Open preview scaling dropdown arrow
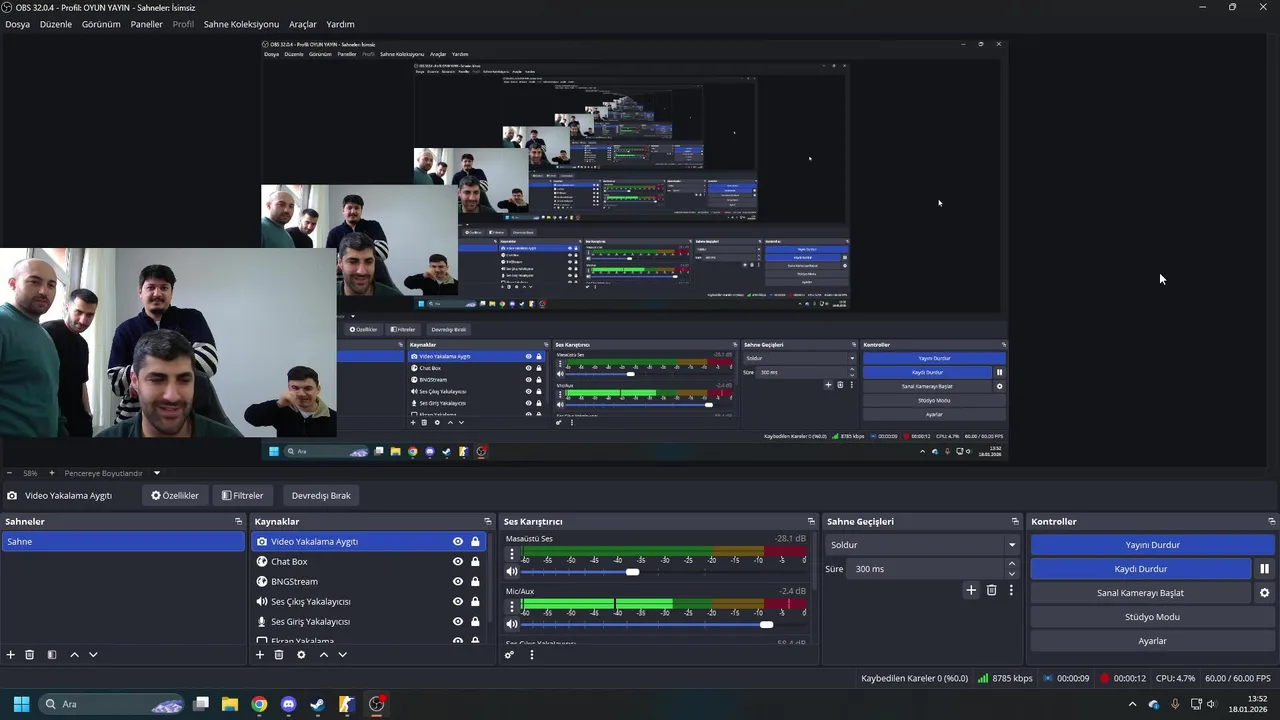This screenshot has width=1280, height=720. pos(156,473)
